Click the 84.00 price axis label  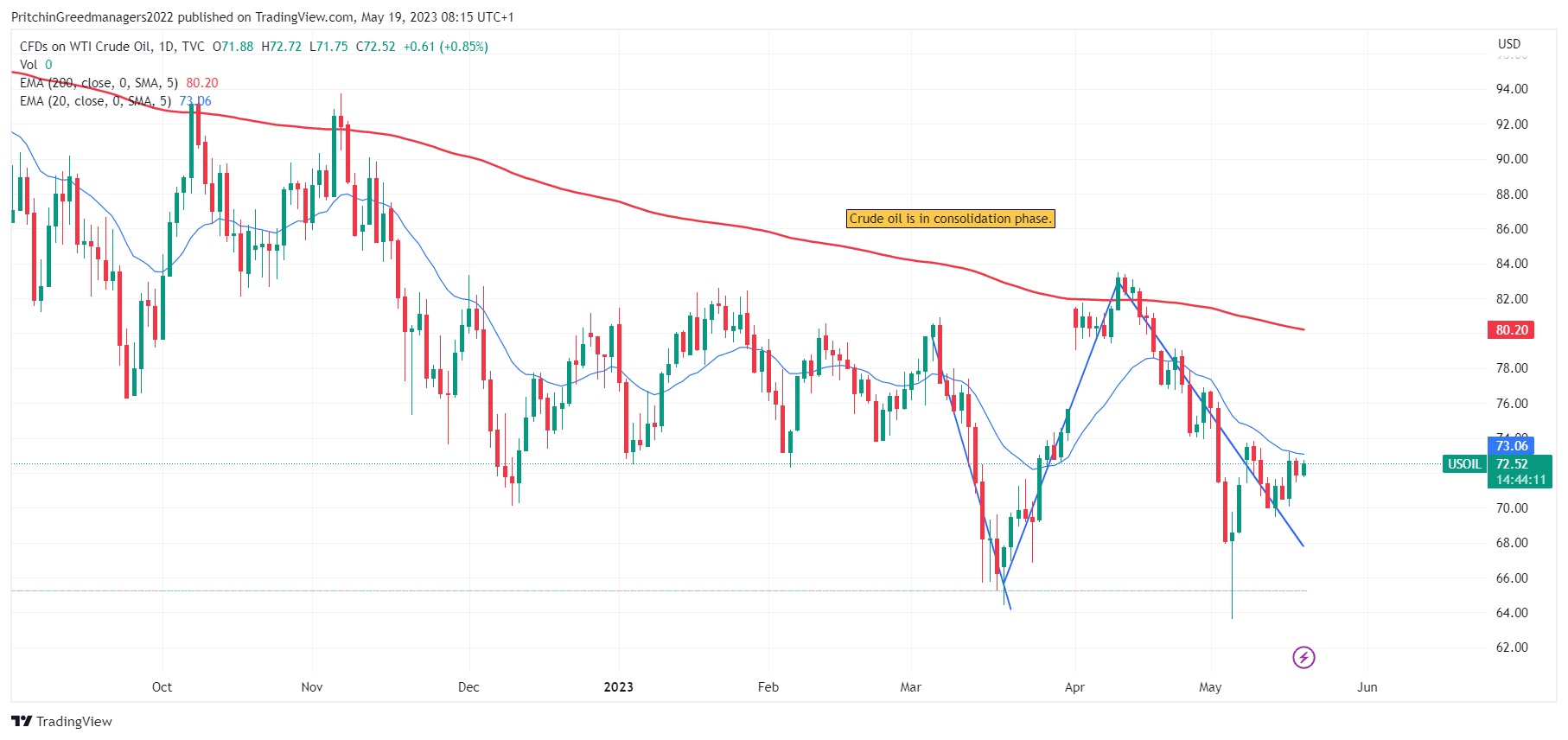point(1512,264)
